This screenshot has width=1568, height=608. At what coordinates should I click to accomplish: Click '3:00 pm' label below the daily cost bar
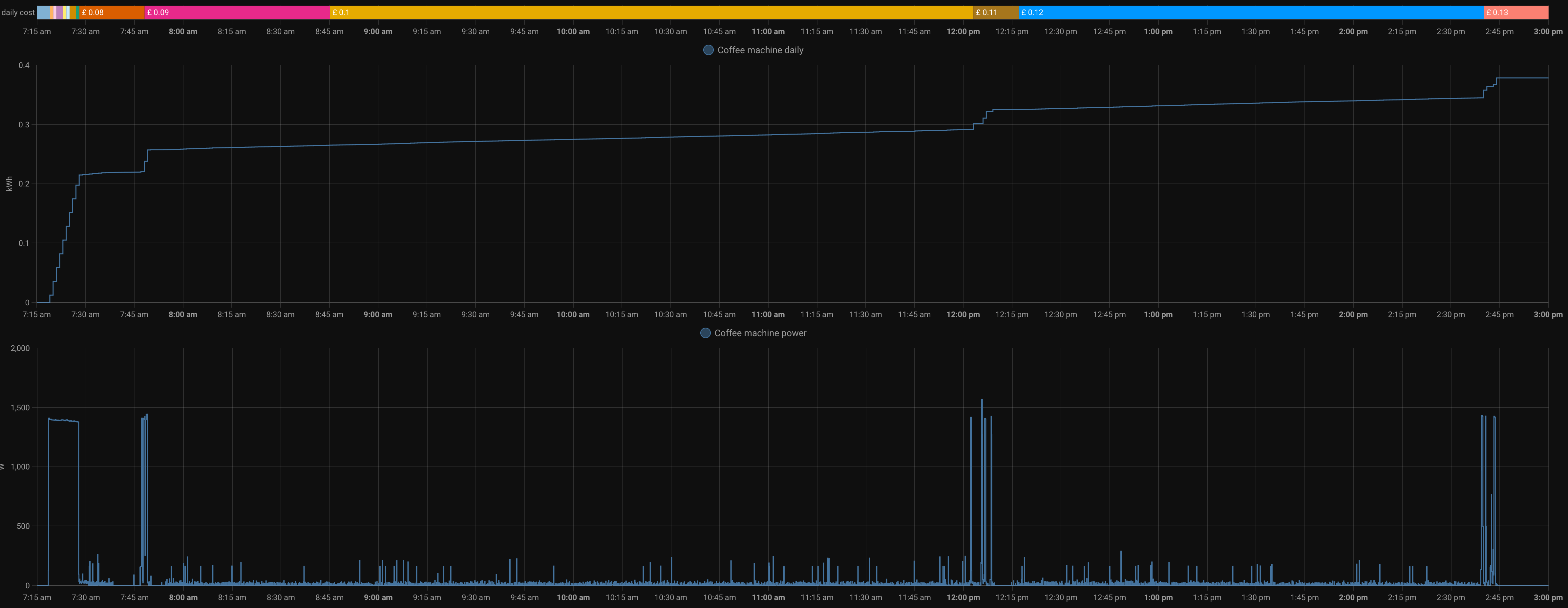pyautogui.click(x=1548, y=32)
